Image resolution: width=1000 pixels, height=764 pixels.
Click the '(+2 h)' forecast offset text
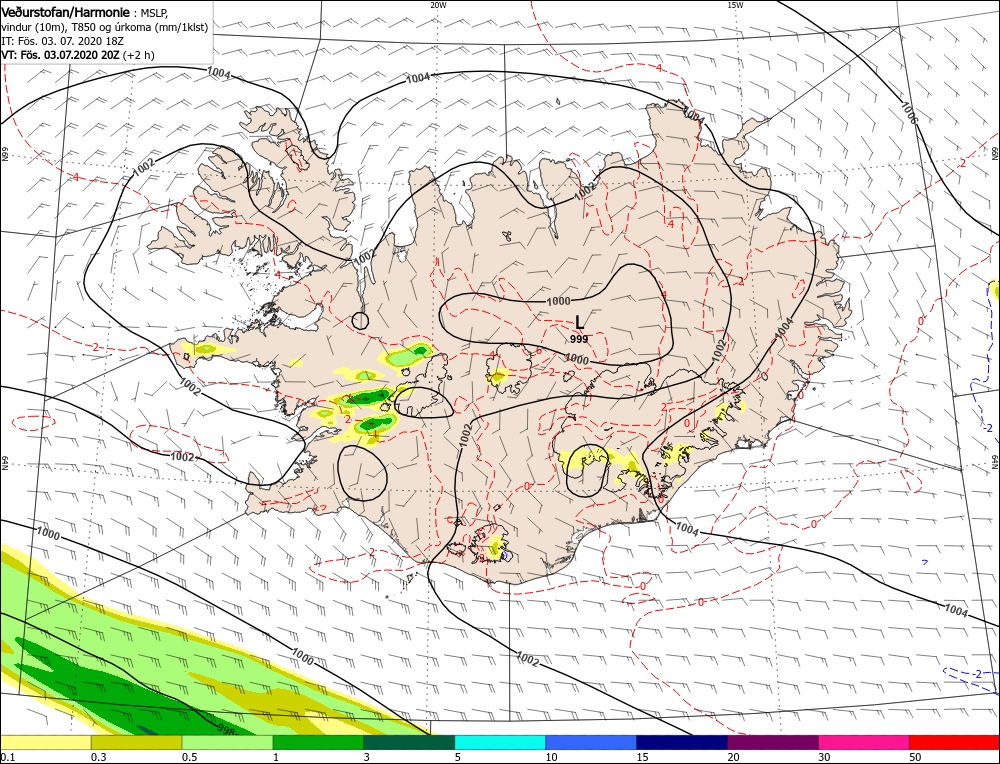click(138, 55)
